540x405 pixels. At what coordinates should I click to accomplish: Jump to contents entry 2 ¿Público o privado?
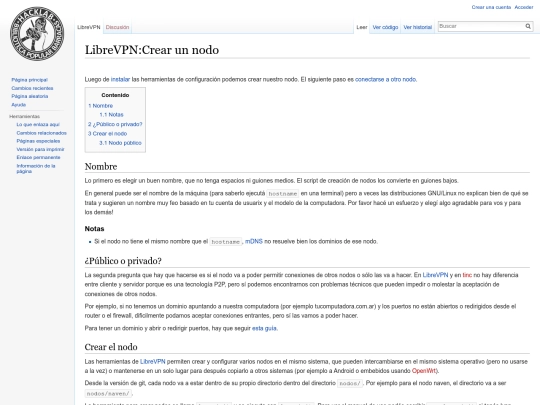coord(115,124)
